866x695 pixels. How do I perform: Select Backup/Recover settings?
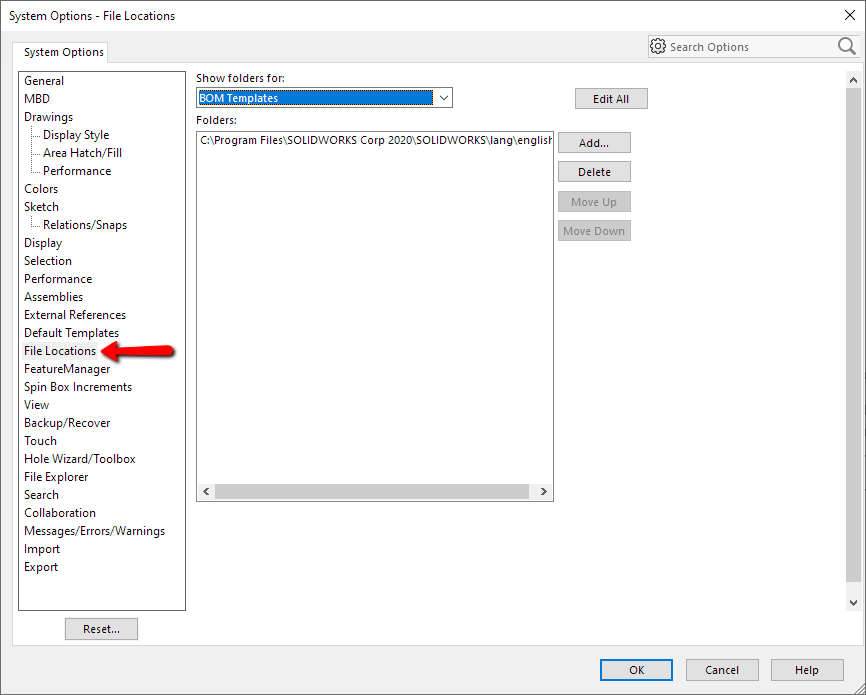(x=67, y=423)
